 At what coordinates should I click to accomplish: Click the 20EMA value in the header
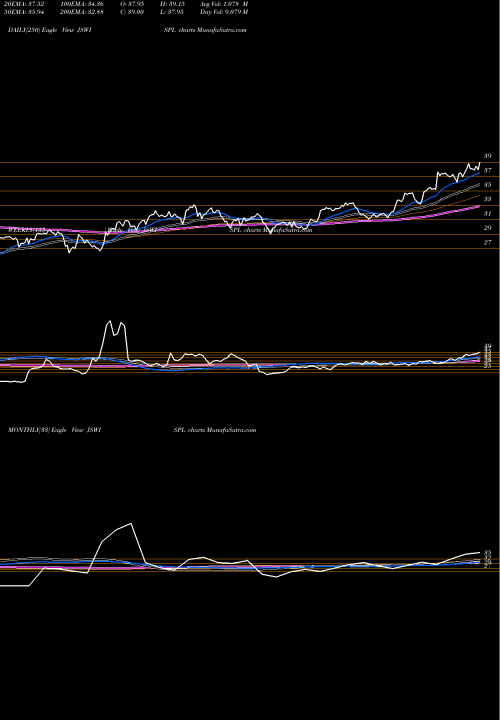point(24,4)
